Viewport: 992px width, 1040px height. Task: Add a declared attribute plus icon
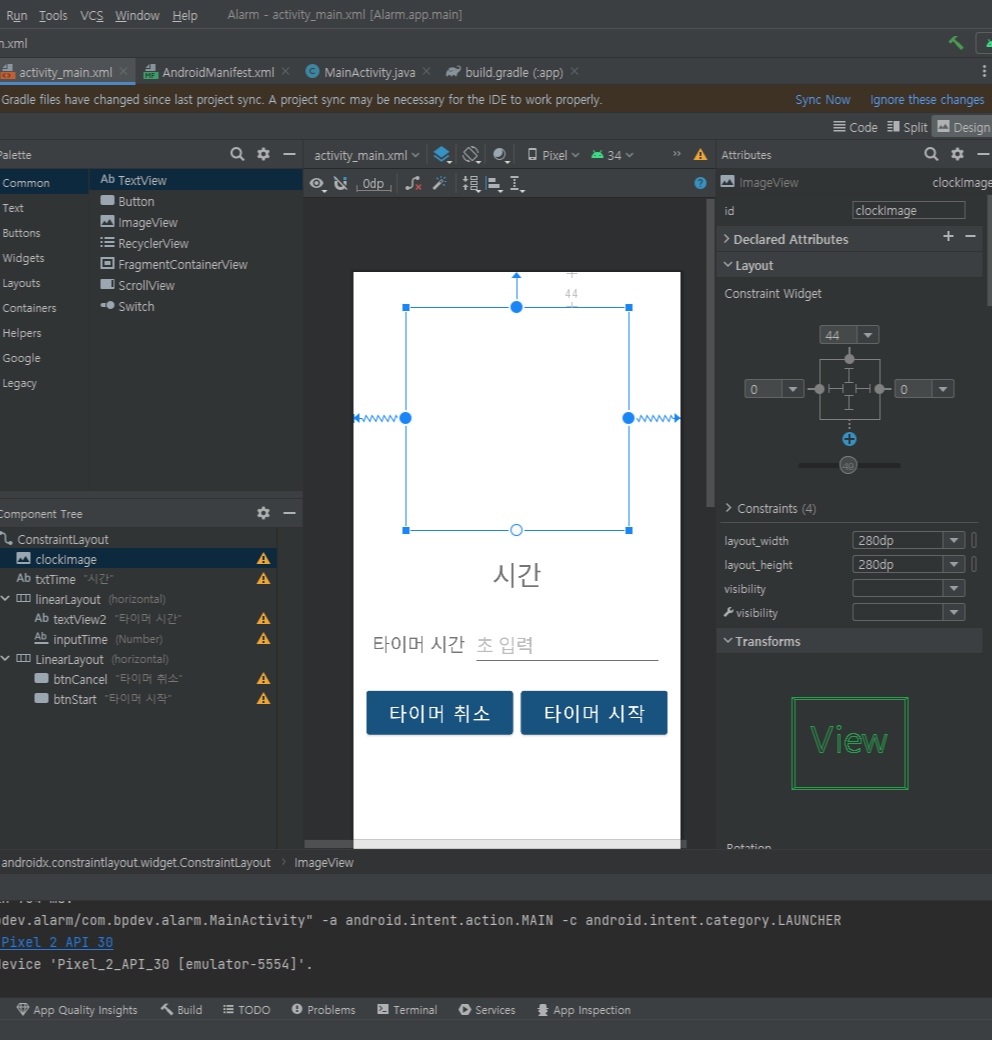coord(948,236)
